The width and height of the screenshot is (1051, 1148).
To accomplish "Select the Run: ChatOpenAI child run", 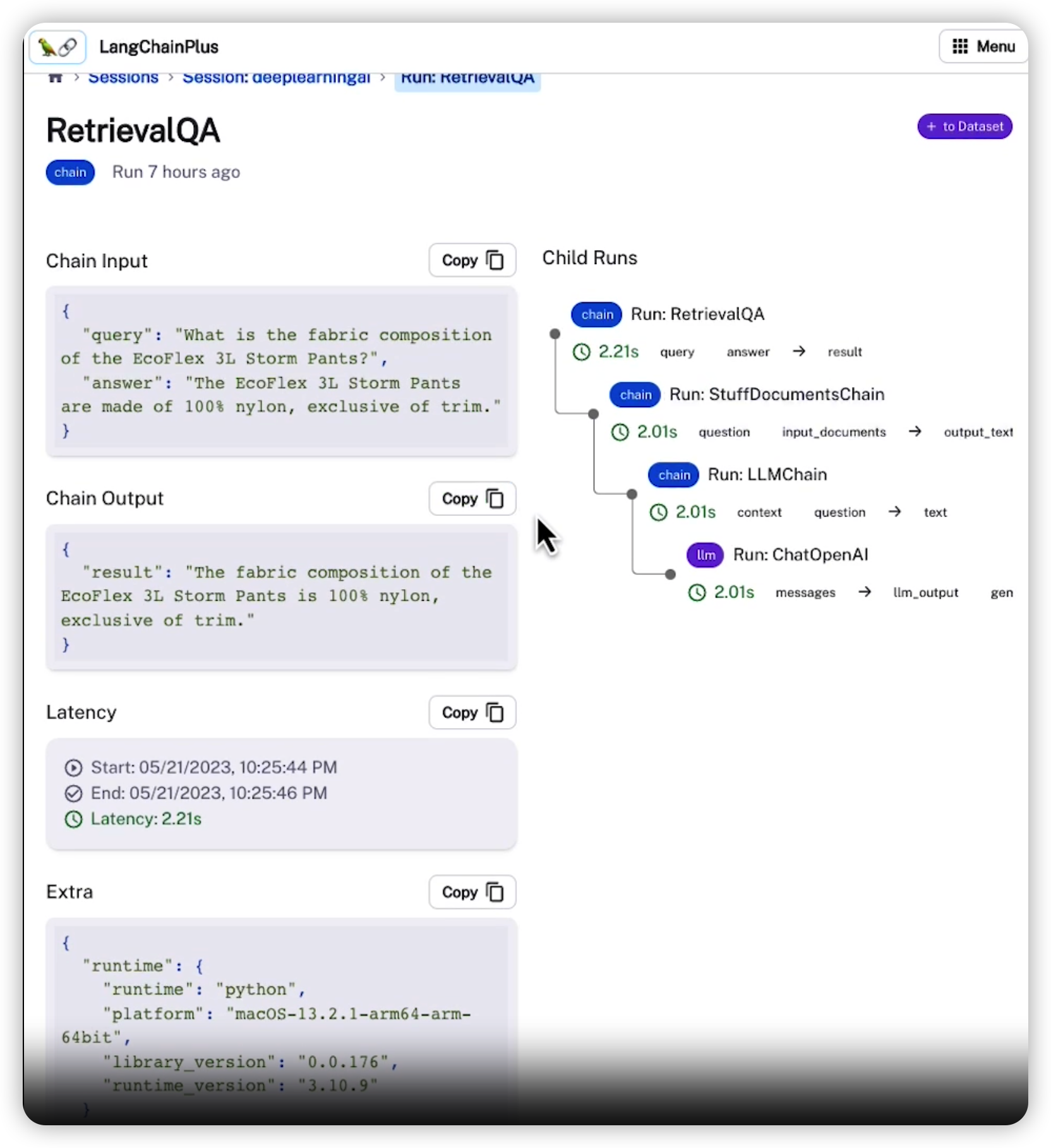I will coord(800,554).
